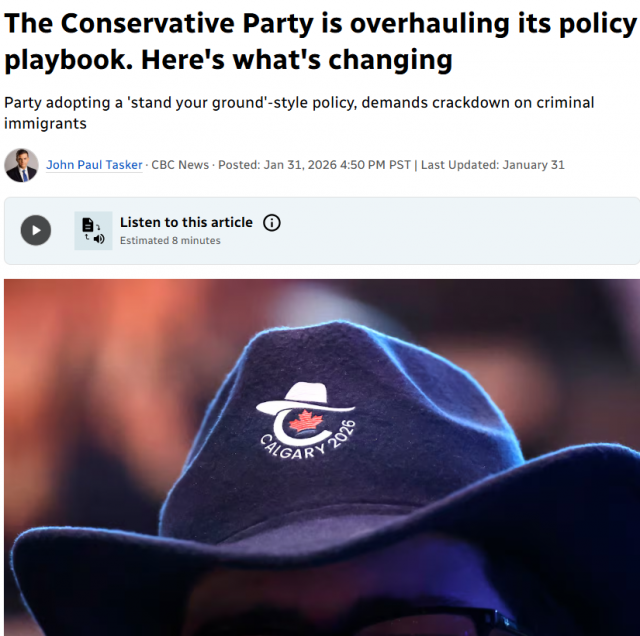Play the article audio
Image resolution: width=640 pixels, height=636 pixels.
click(36, 230)
